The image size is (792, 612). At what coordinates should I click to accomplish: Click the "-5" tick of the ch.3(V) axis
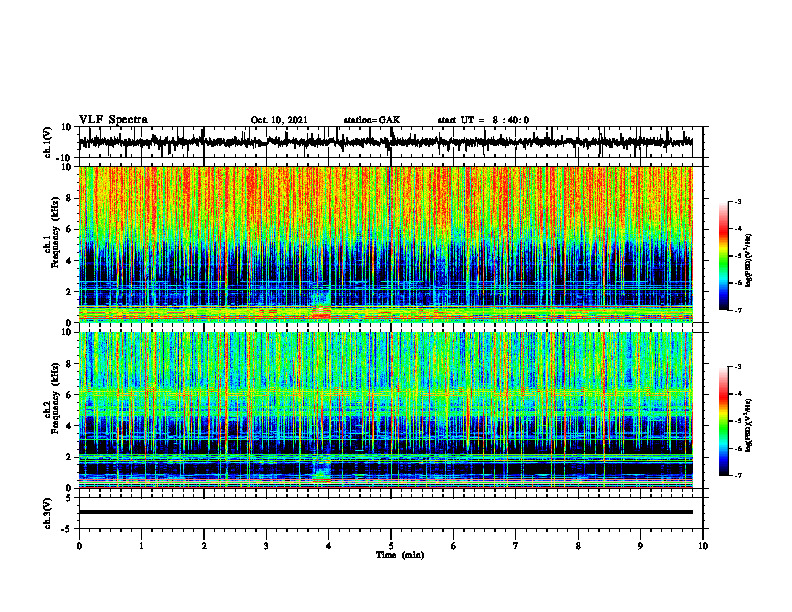pyautogui.click(x=68, y=529)
